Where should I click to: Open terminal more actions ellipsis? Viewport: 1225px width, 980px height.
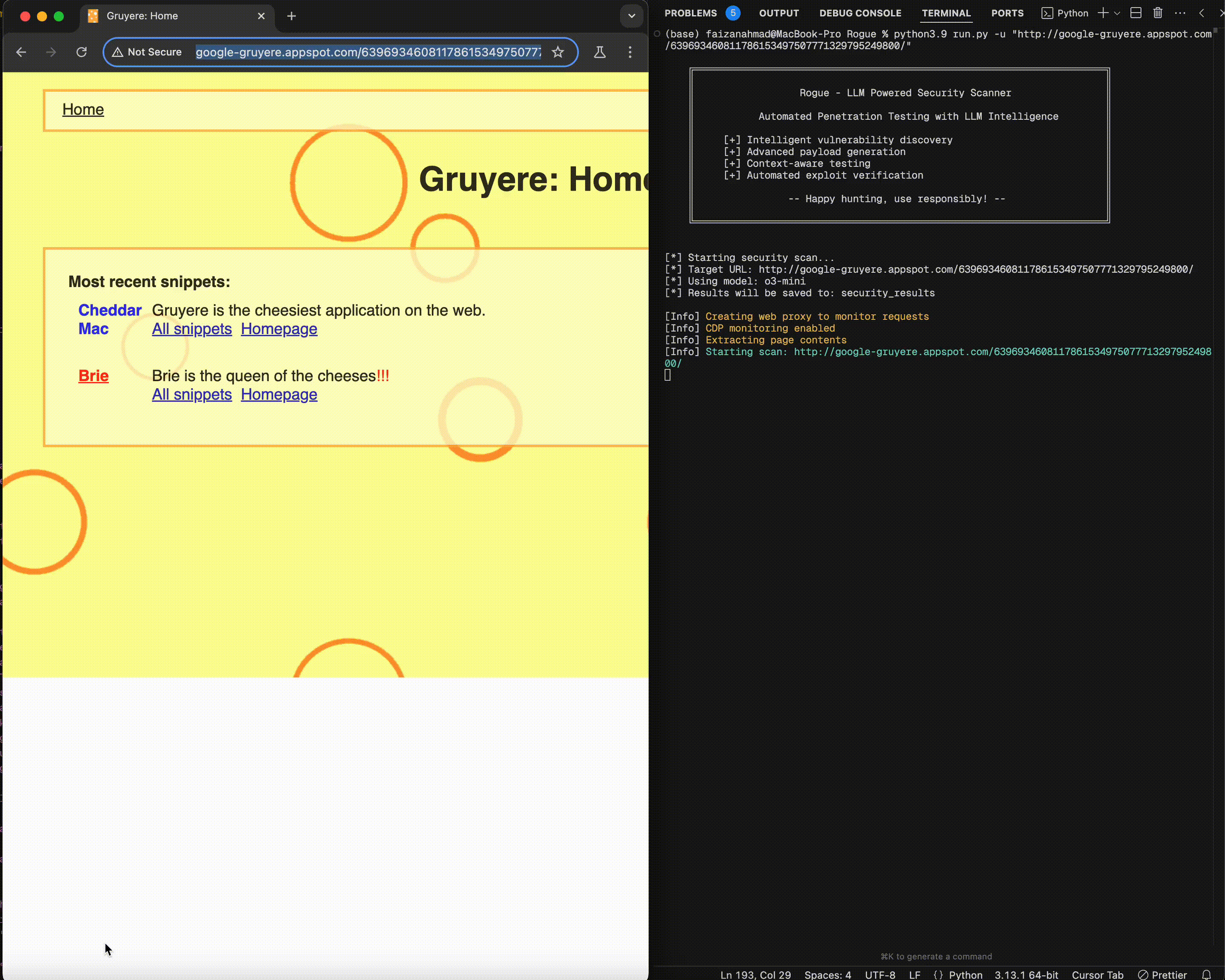[x=1181, y=13]
